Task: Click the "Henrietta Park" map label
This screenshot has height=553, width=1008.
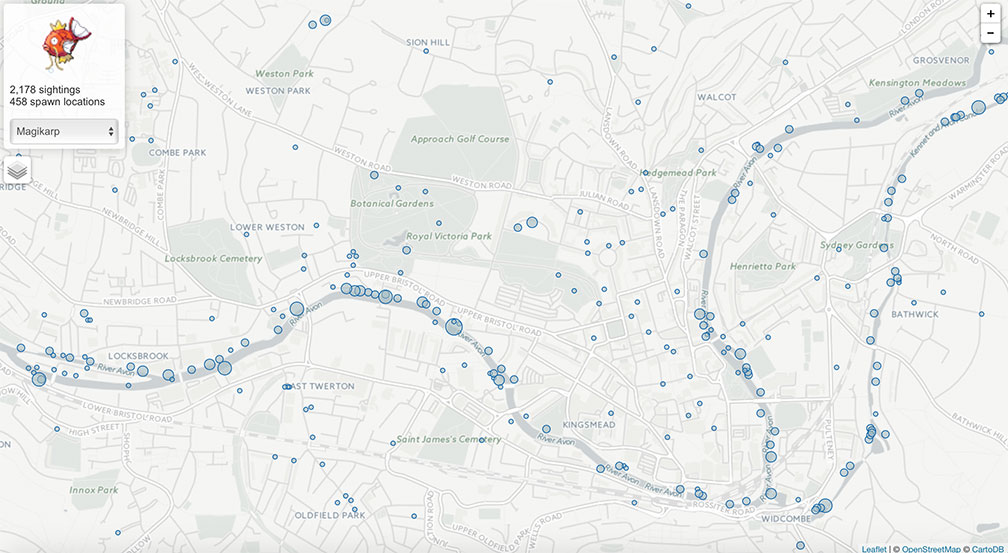Action: [763, 266]
